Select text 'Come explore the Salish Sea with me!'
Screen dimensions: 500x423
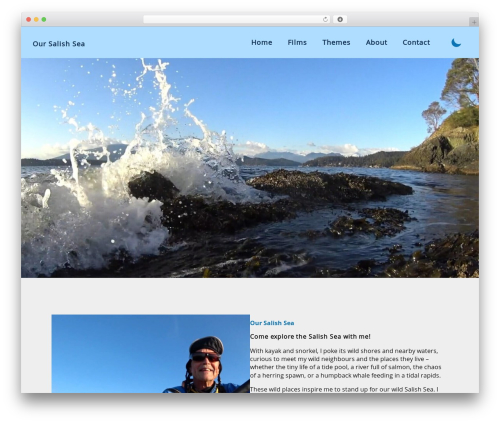(310, 336)
